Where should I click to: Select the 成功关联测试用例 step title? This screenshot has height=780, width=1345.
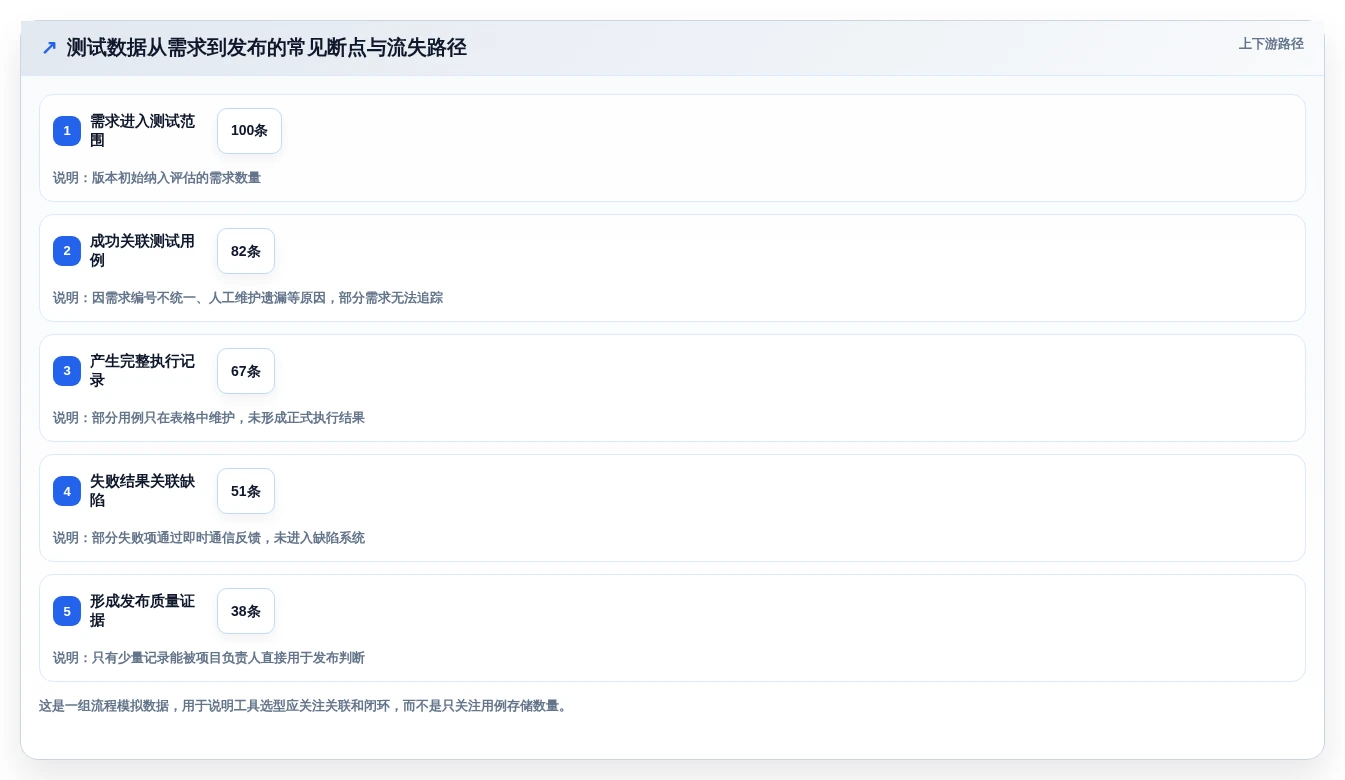click(143, 251)
